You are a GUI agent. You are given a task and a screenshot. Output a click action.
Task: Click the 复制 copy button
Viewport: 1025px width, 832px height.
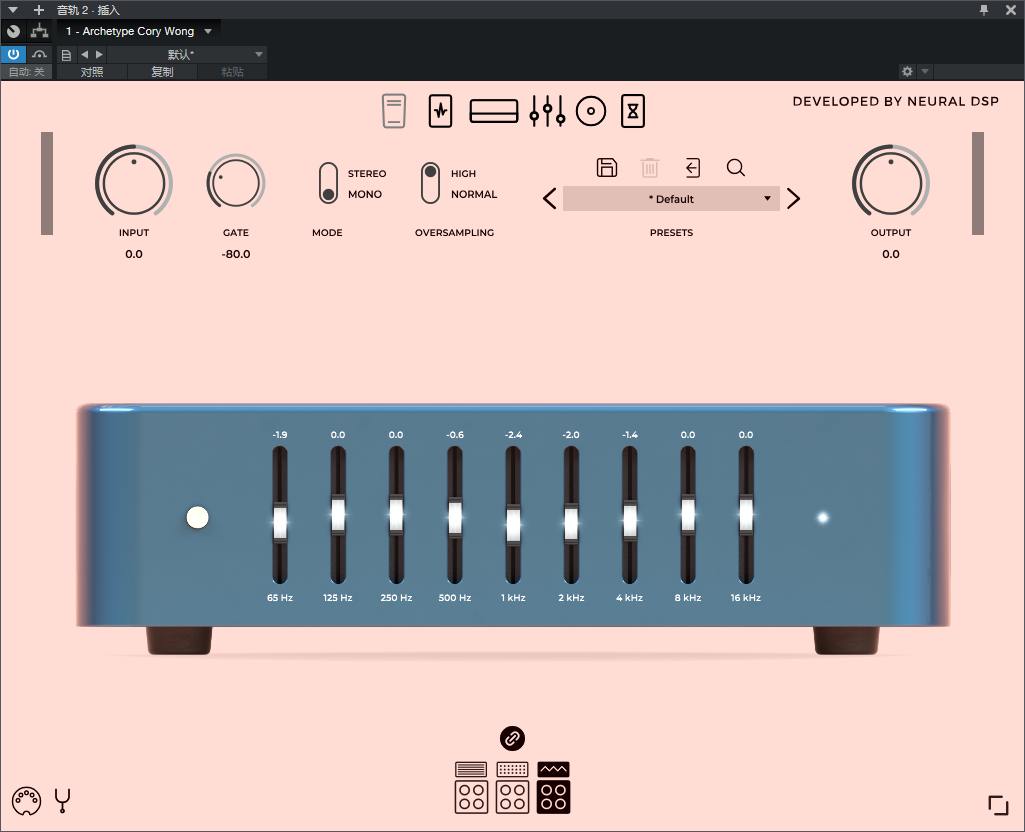162,72
